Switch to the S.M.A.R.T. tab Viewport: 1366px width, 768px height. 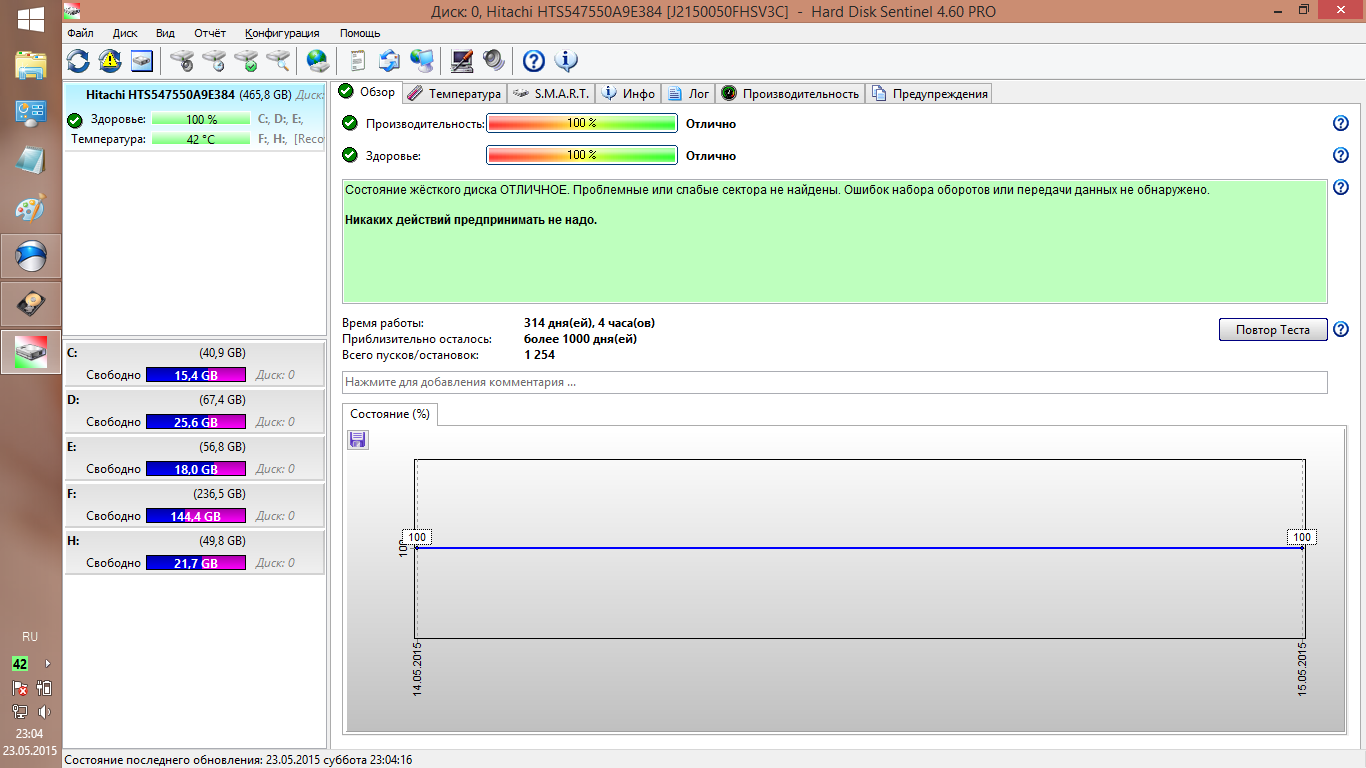551,93
